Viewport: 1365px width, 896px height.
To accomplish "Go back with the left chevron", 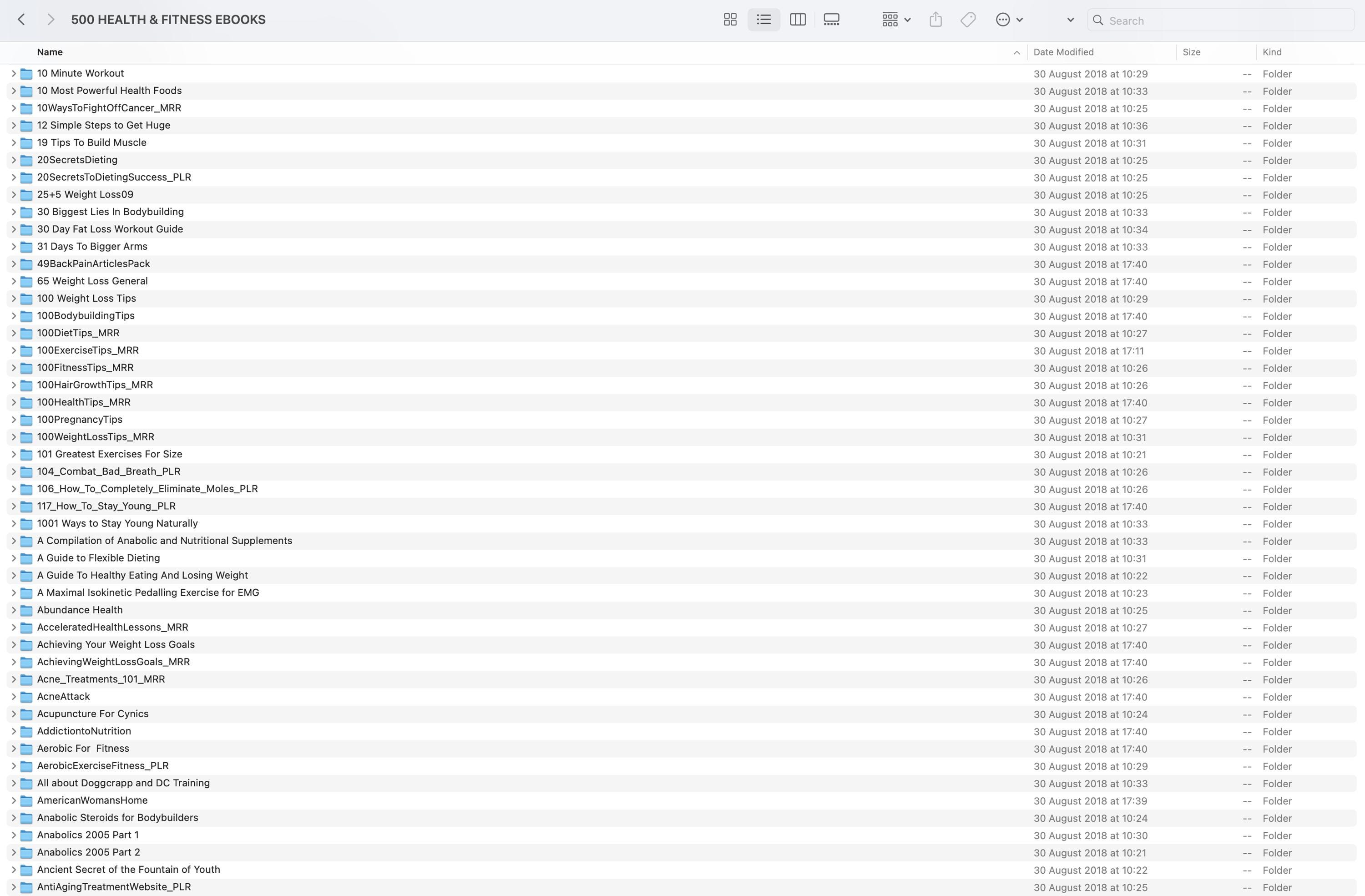I will pos(21,20).
